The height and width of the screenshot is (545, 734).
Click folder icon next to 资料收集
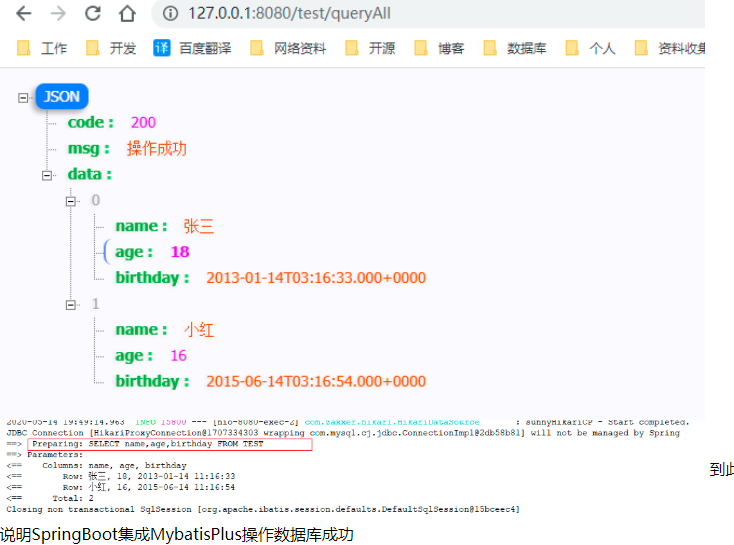pyautogui.click(x=641, y=48)
